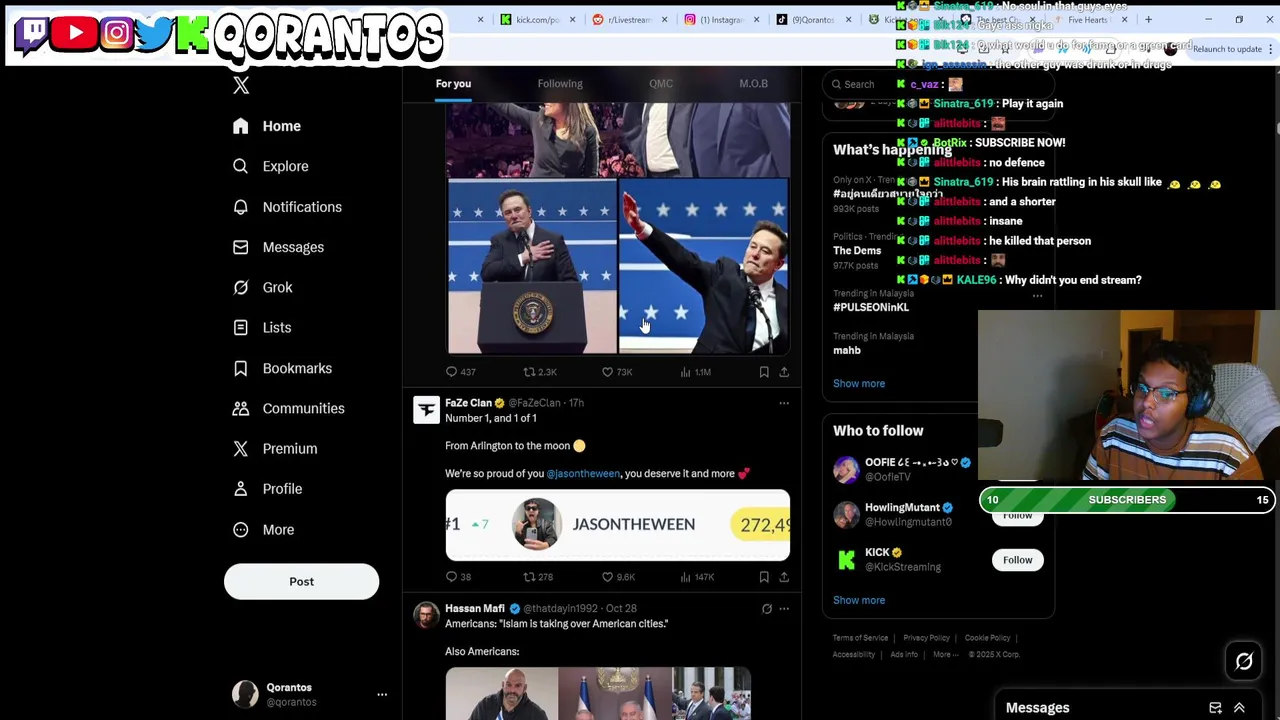Viewport: 1280px width, 720px height.
Task: Open the Hassan Mafi post options menu
Action: pos(784,608)
